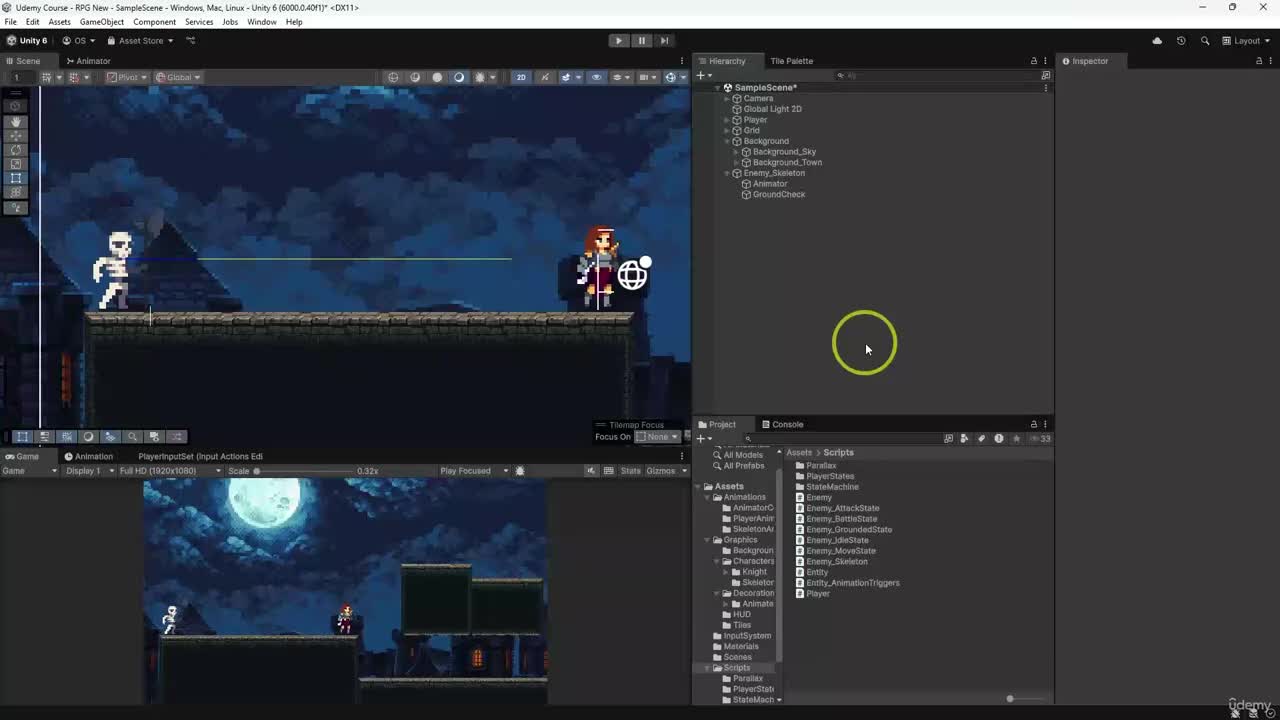Open the Play Focused dropdown
Image resolution: width=1280 pixels, height=720 pixels.
click(x=474, y=471)
